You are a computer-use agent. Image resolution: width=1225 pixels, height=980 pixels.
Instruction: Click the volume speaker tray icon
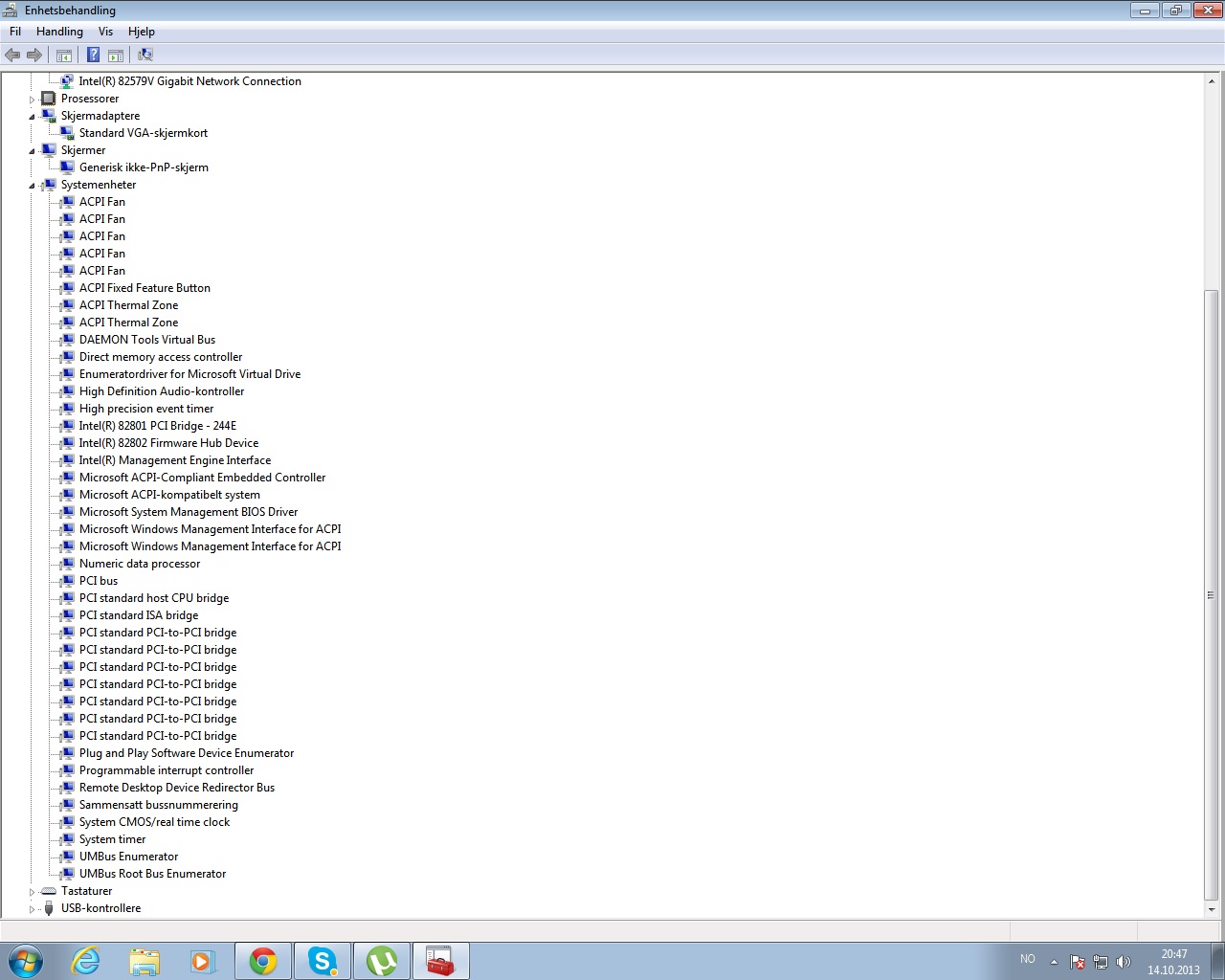[x=1124, y=962]
